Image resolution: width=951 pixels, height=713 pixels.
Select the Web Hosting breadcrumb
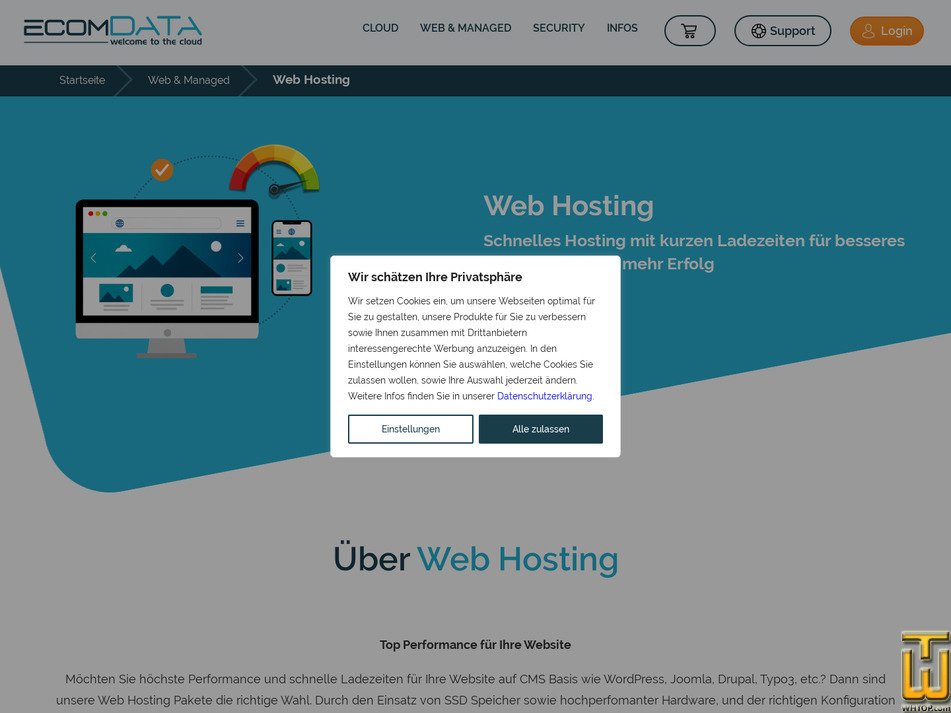coord(311,79)
